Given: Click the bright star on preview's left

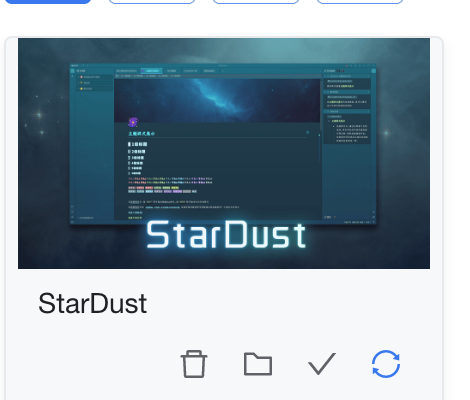Looking at the screenshot, I should [39, 115].
